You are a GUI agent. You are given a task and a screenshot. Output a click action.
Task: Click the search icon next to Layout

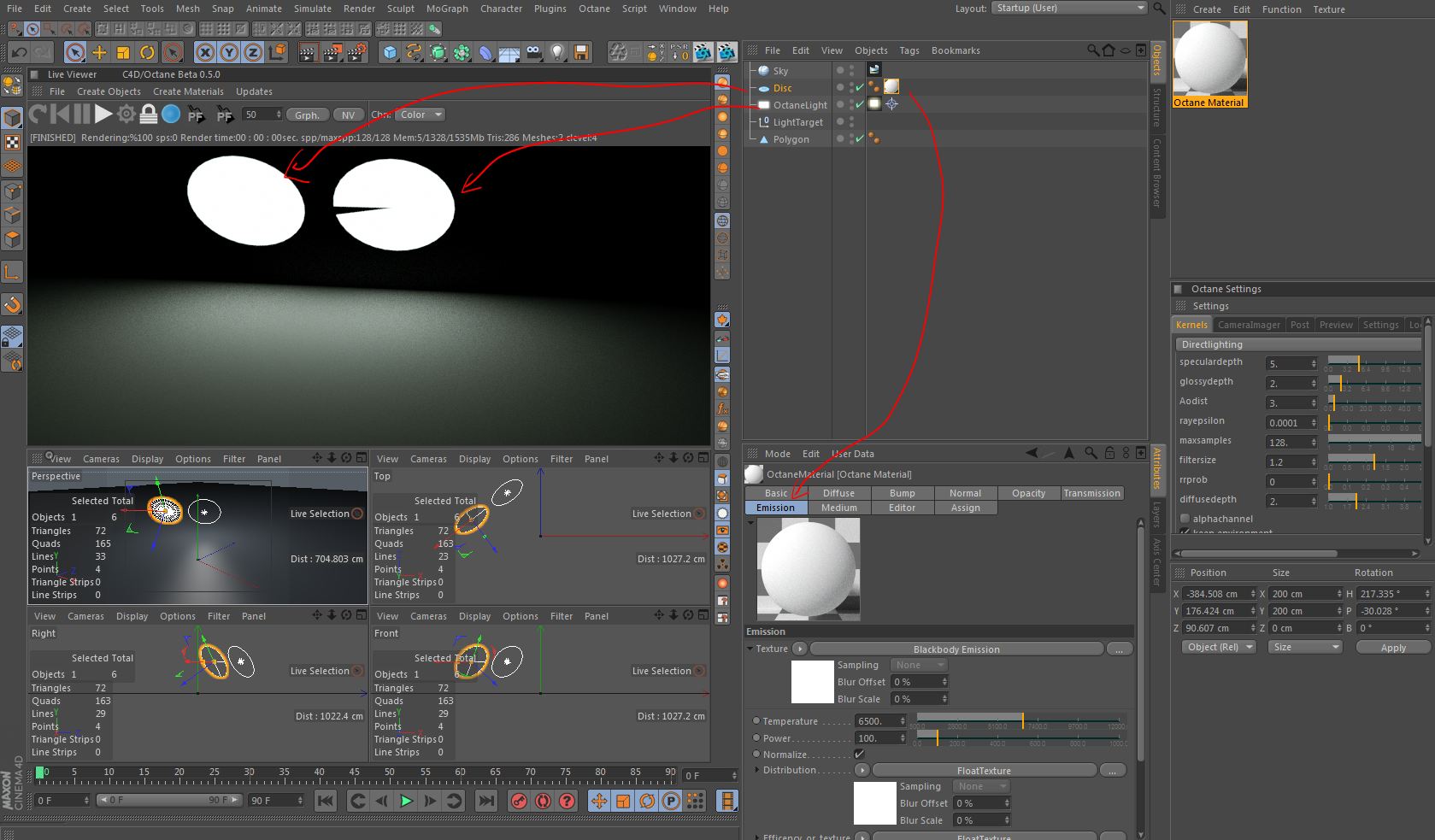point(1159,8)
